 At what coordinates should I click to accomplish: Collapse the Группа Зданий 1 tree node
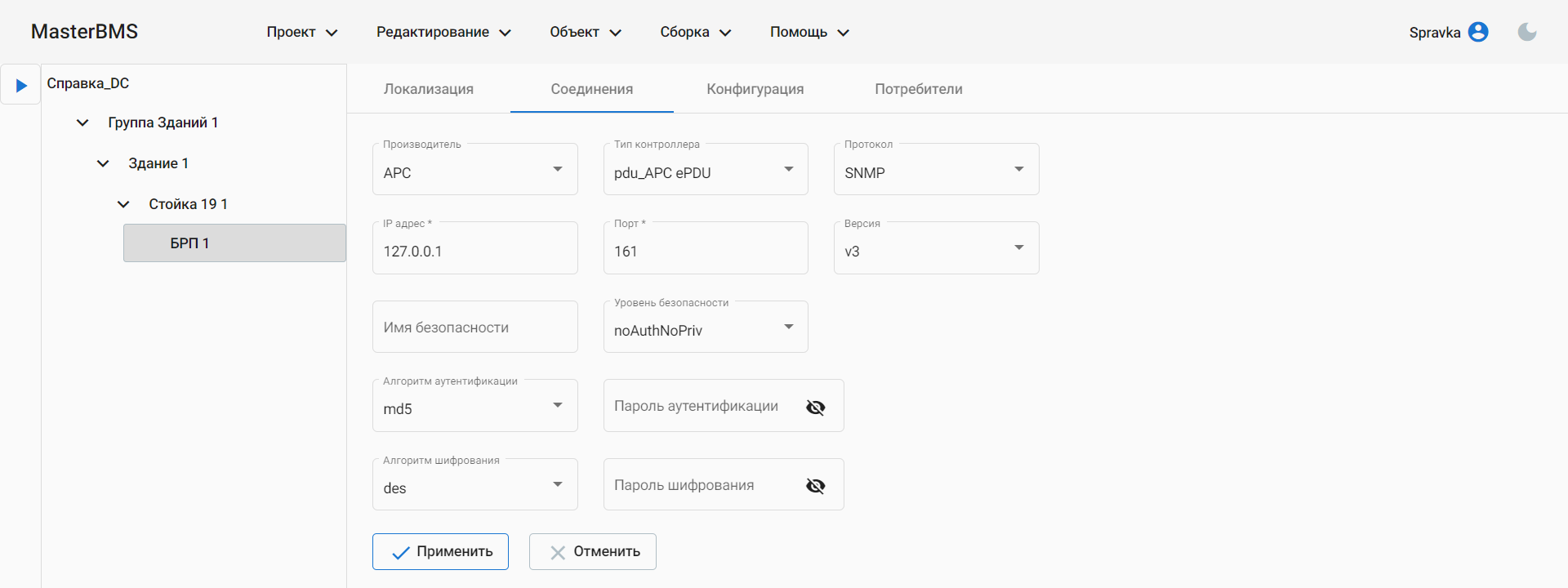click(x=82, y=122)
